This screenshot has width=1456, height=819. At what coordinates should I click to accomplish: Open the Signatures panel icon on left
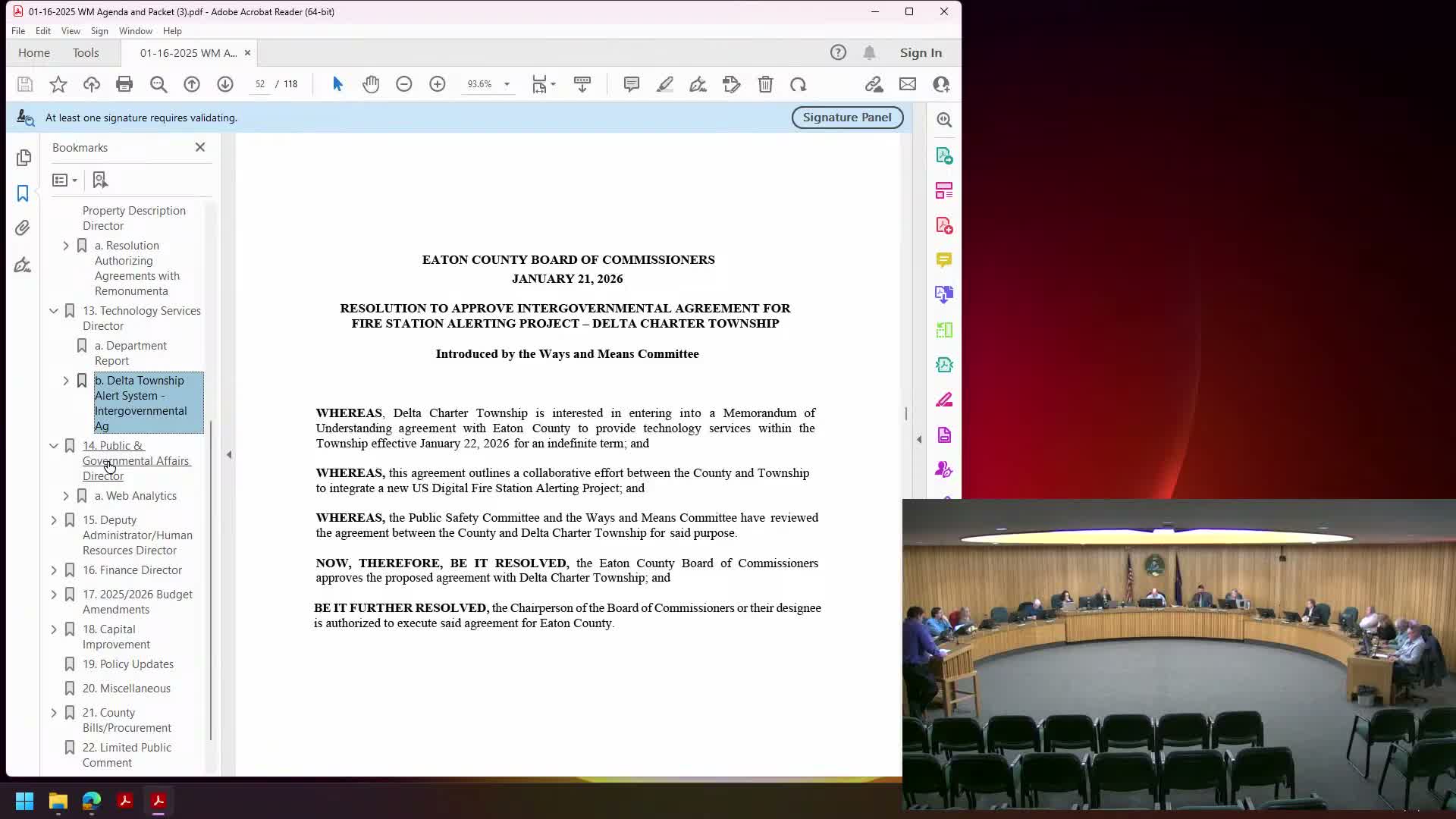[x=24, y=265]
